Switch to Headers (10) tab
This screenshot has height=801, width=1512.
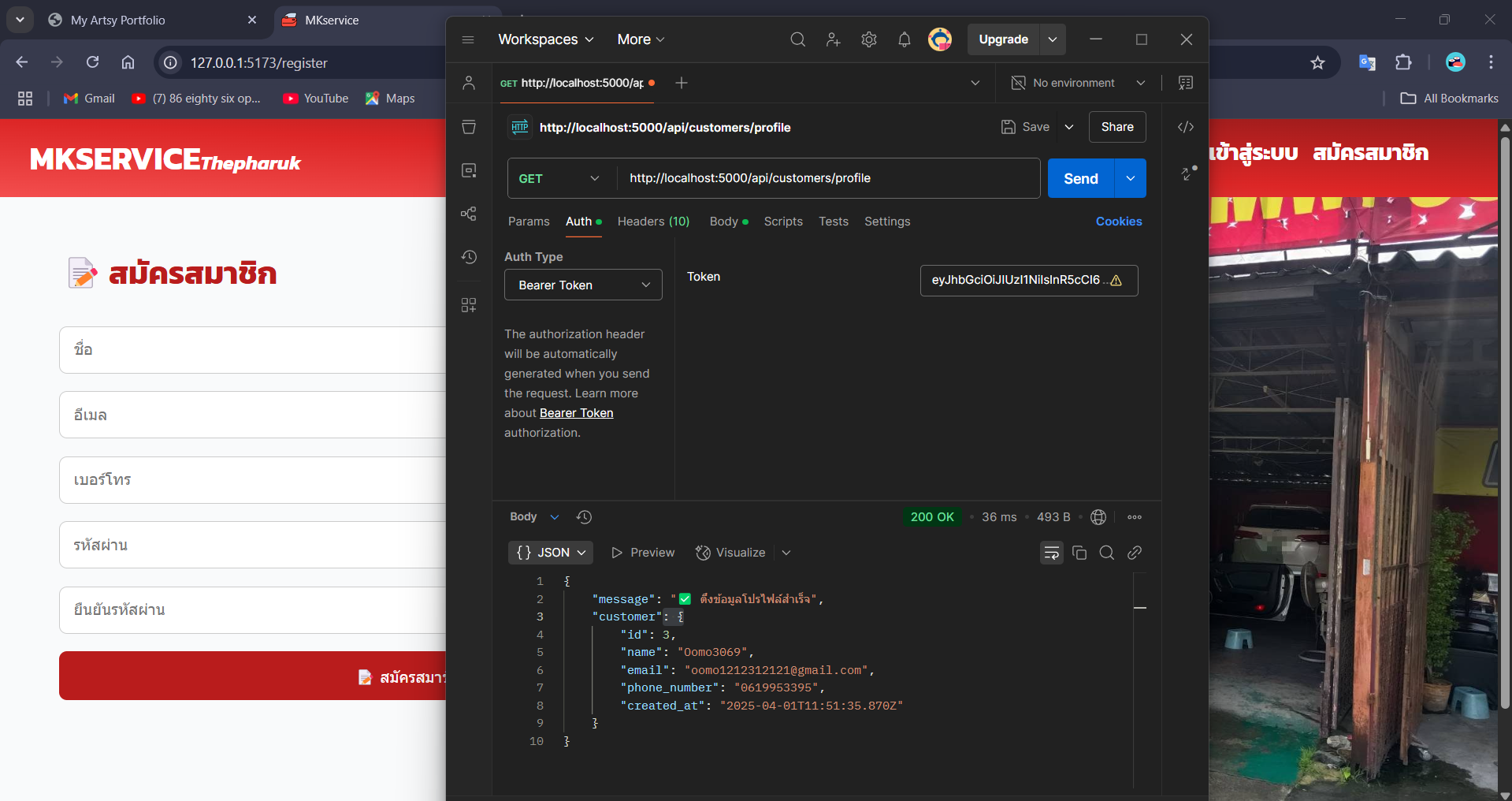click(x=653, y=222)
